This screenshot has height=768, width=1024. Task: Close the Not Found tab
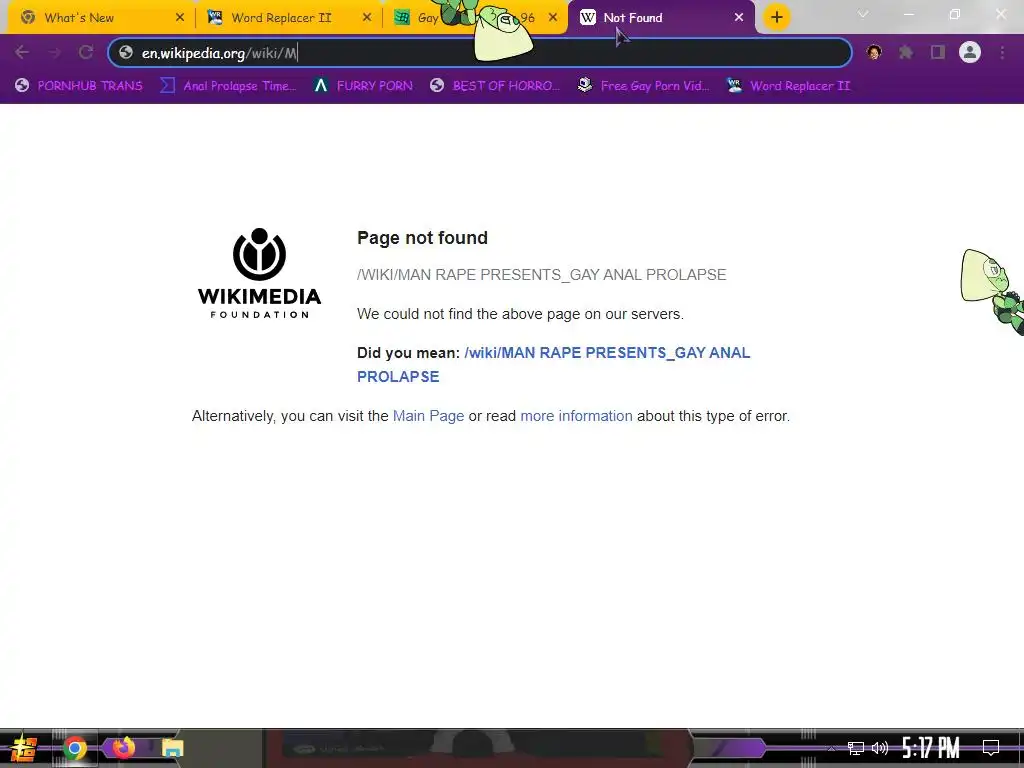pos(739,18)
